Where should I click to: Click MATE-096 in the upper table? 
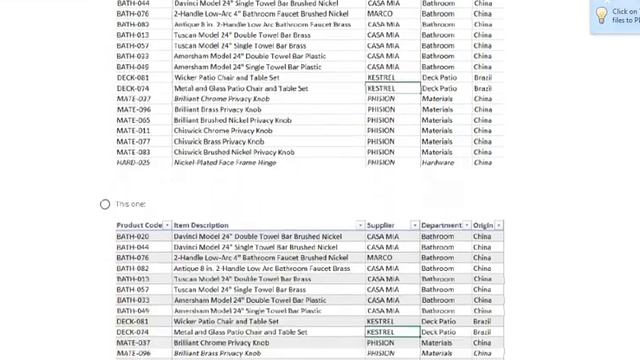133,109
